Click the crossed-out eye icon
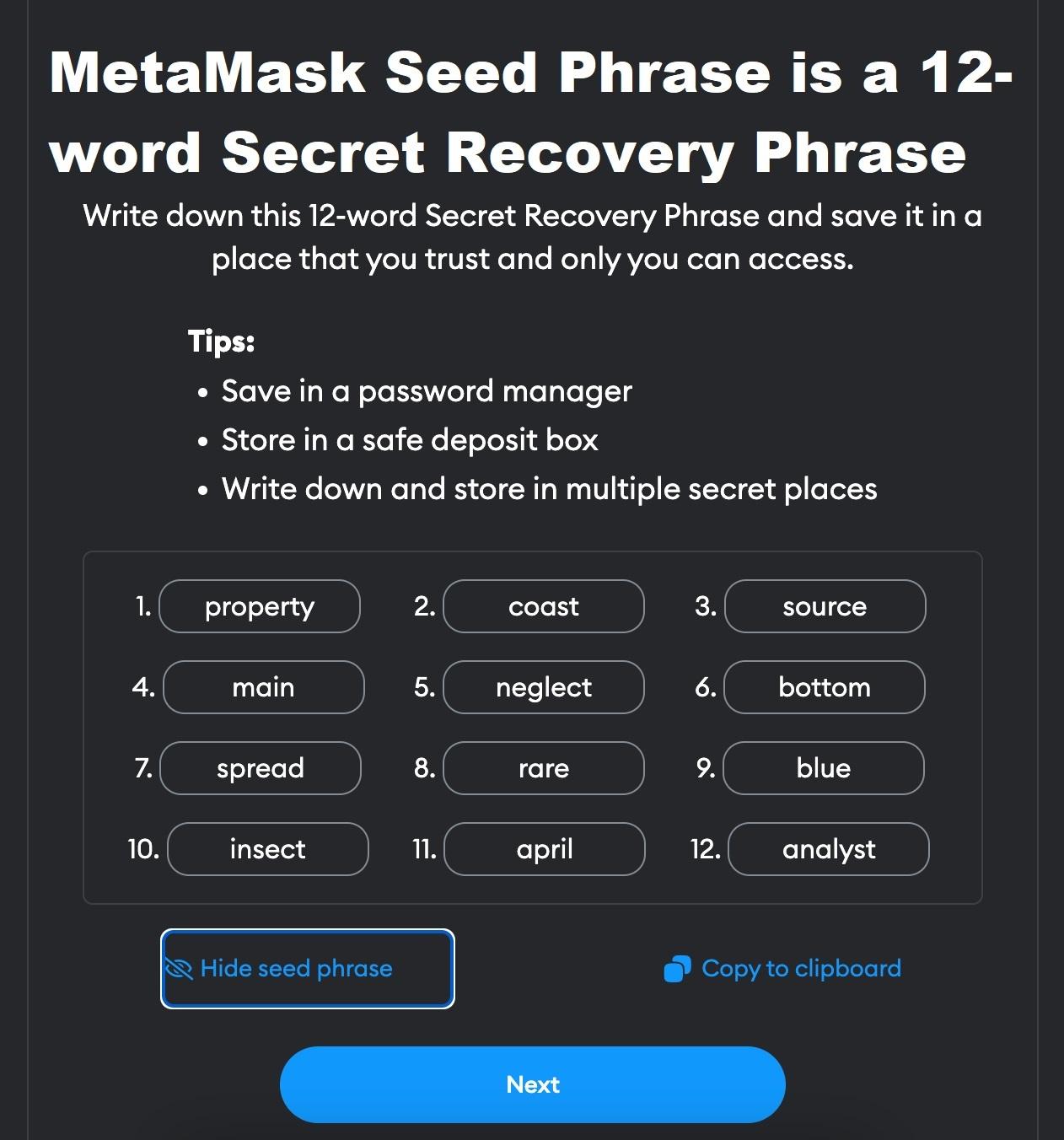Screen dimensions: 1064x1140 click(x=179, y=968)
